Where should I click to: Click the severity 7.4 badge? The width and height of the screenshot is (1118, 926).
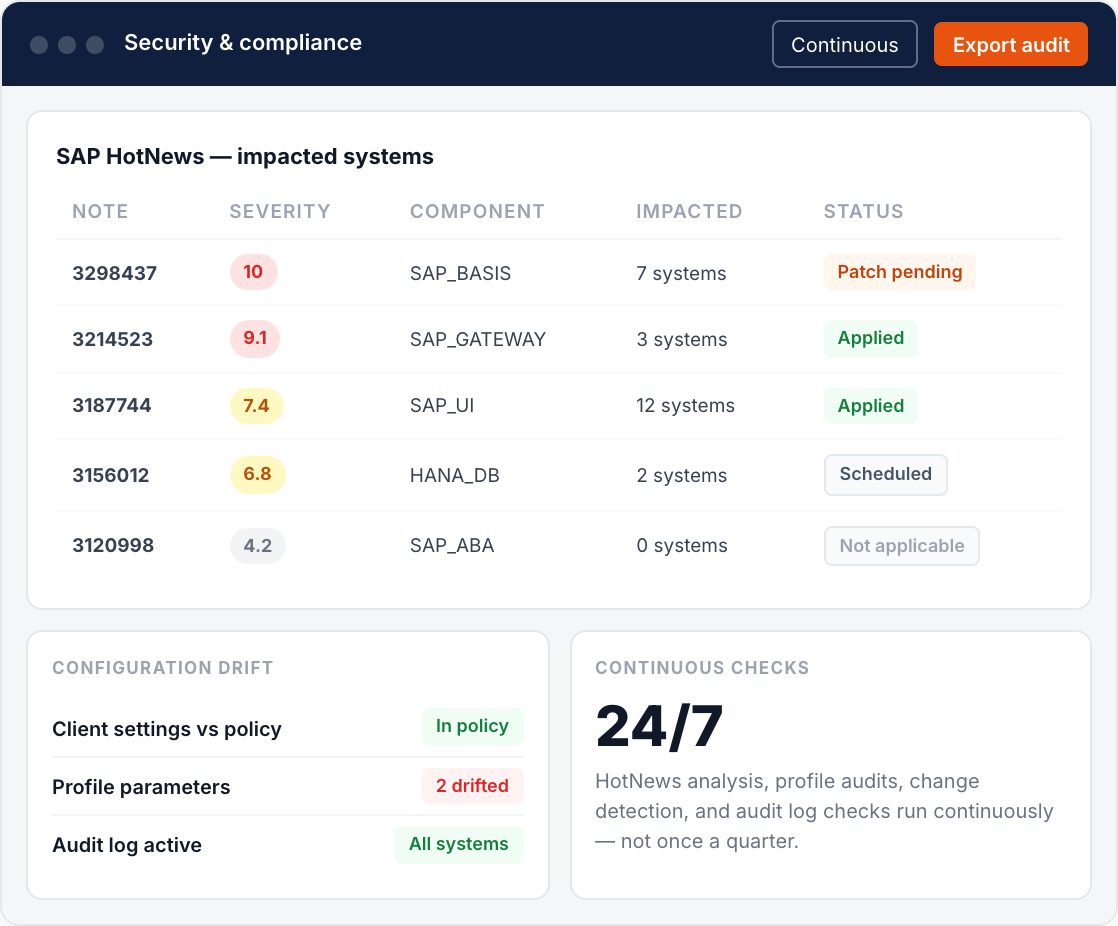256,406
